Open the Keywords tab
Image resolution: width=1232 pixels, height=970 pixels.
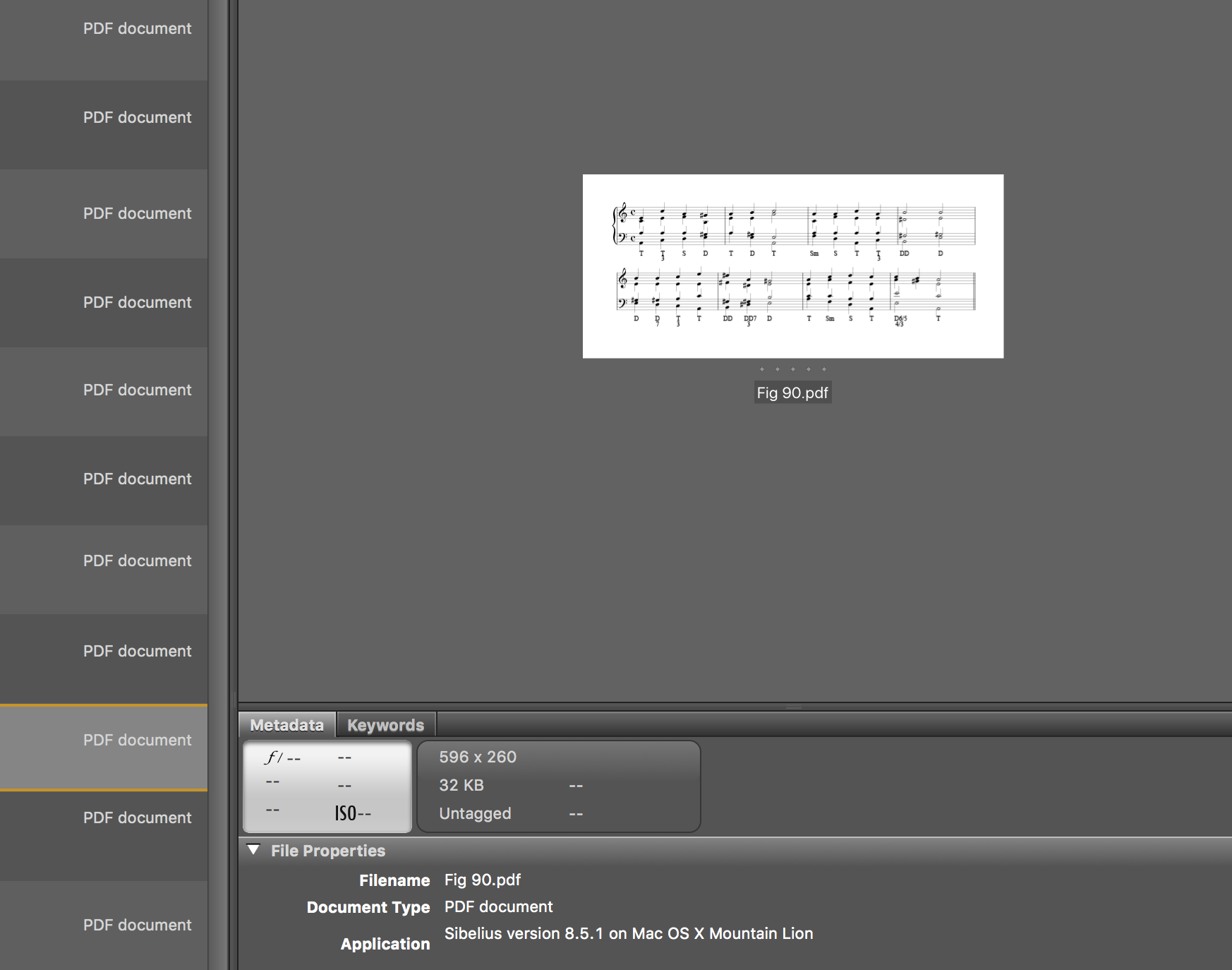tap(386, 725)
